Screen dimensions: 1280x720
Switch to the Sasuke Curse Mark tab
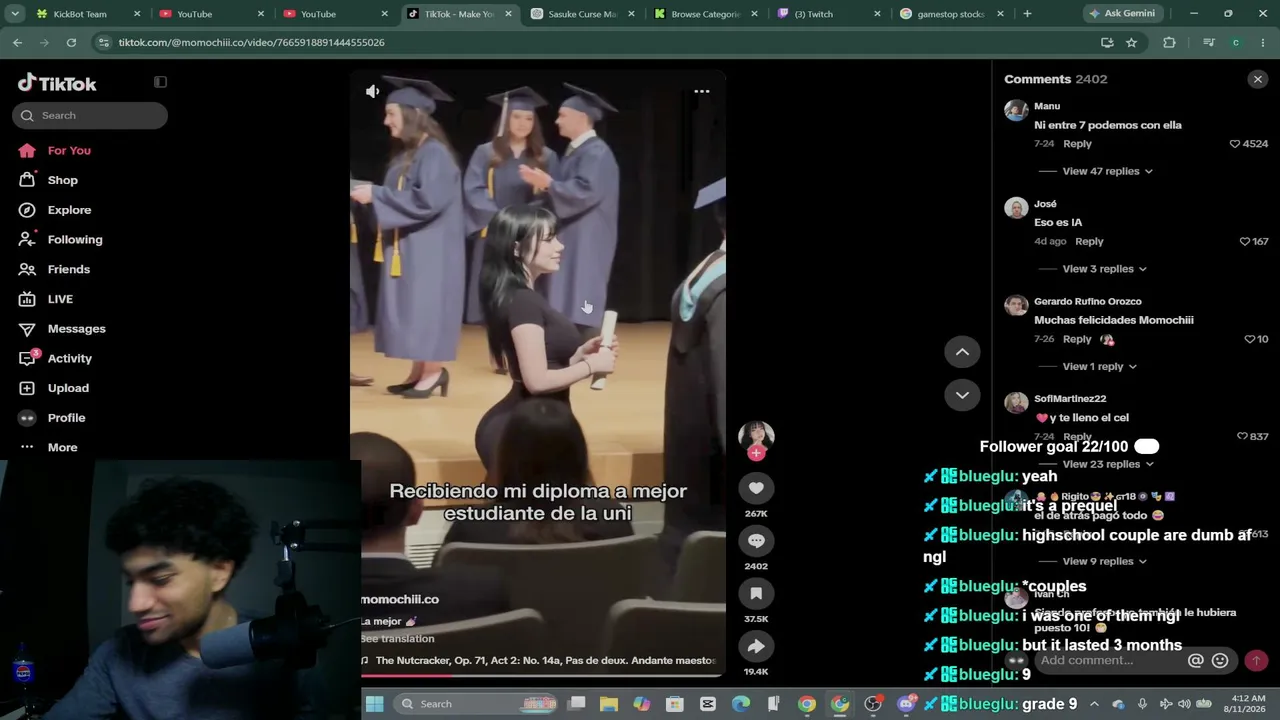pos(582,14)
